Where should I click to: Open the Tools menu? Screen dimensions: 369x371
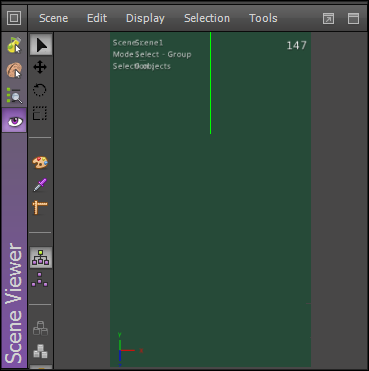pyautogui.click(x=263, y=18)
